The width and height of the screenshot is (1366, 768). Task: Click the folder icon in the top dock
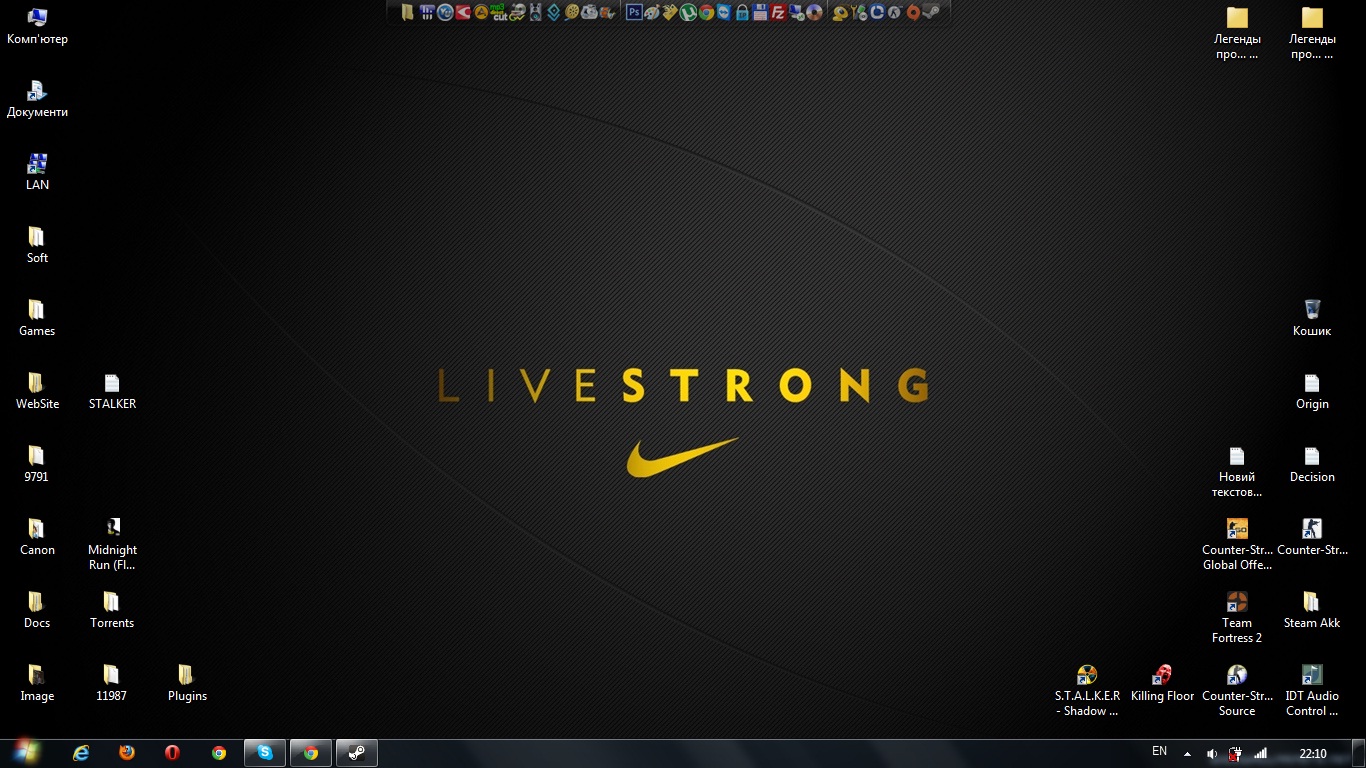[x=407, y=12]
